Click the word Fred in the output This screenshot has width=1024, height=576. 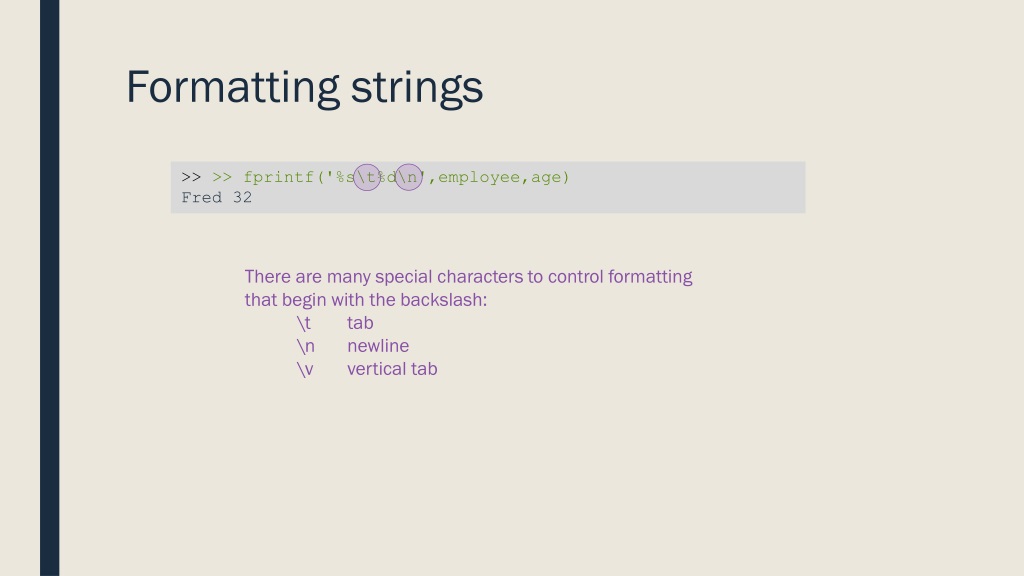click(x=202, y=197)
